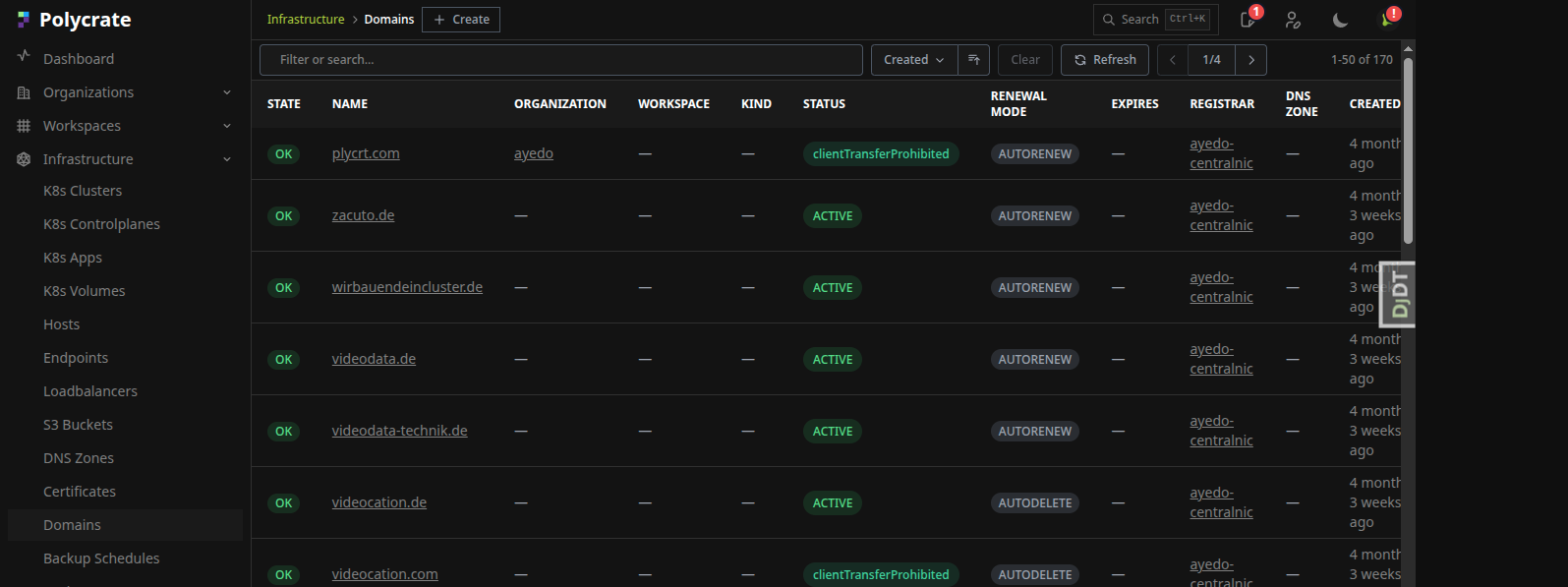1568x587 pixels.
Task: Click the ACTIVE status of wirbauendeincluster.de
Action: pyautogui.click(x=833, y=287)
